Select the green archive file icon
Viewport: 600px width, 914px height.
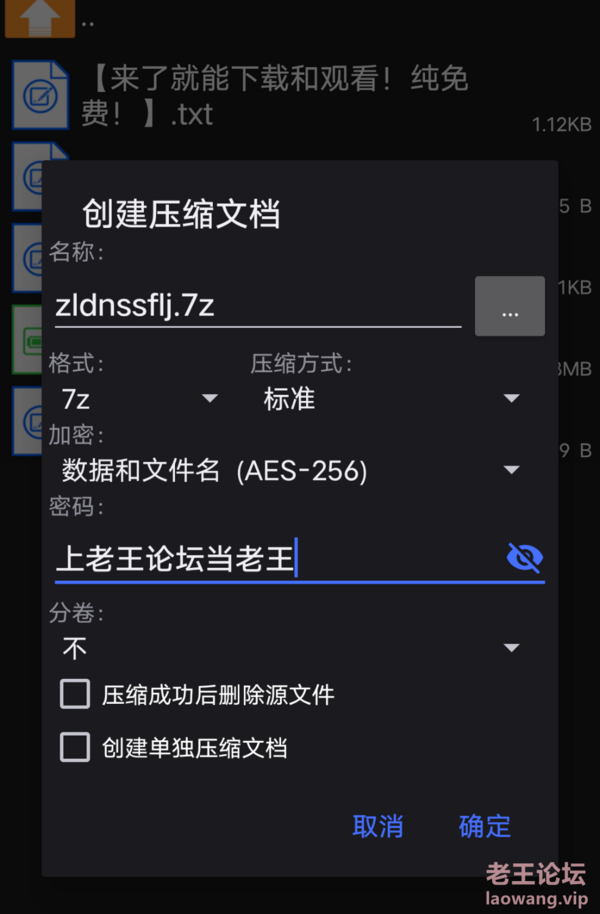pos(27,339)
